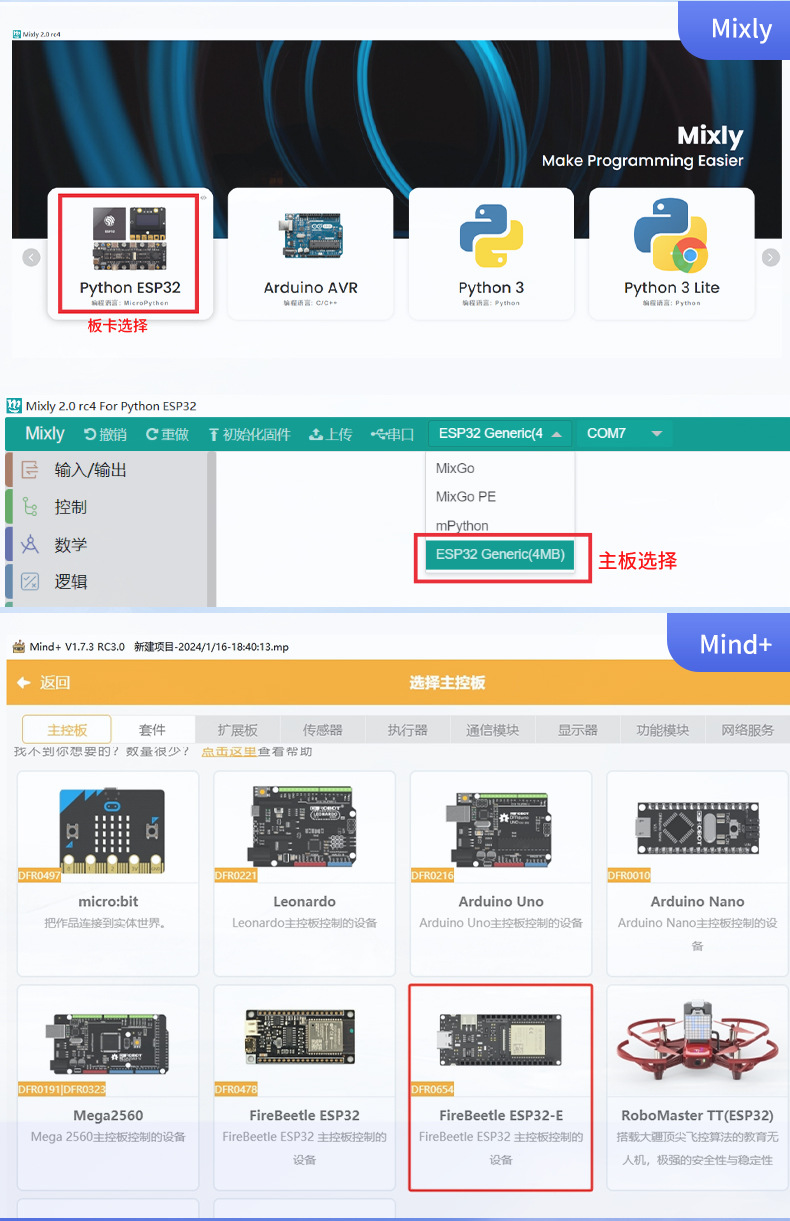The width and height of the screenshot is (790, 1221).
Task: Redo with the 重做 toolbar button
Action: 167,434
